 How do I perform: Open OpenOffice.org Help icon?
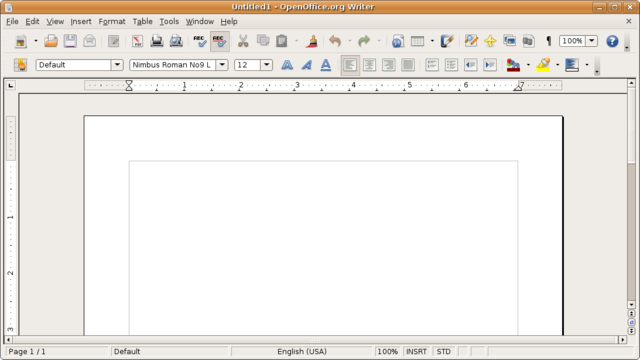coord(612,41)
